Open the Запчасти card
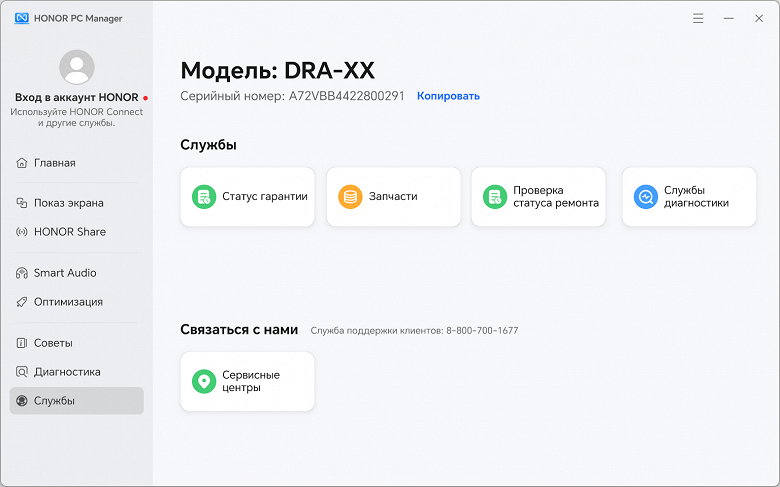Screen dimensions: 780x487 pos(393,197)
